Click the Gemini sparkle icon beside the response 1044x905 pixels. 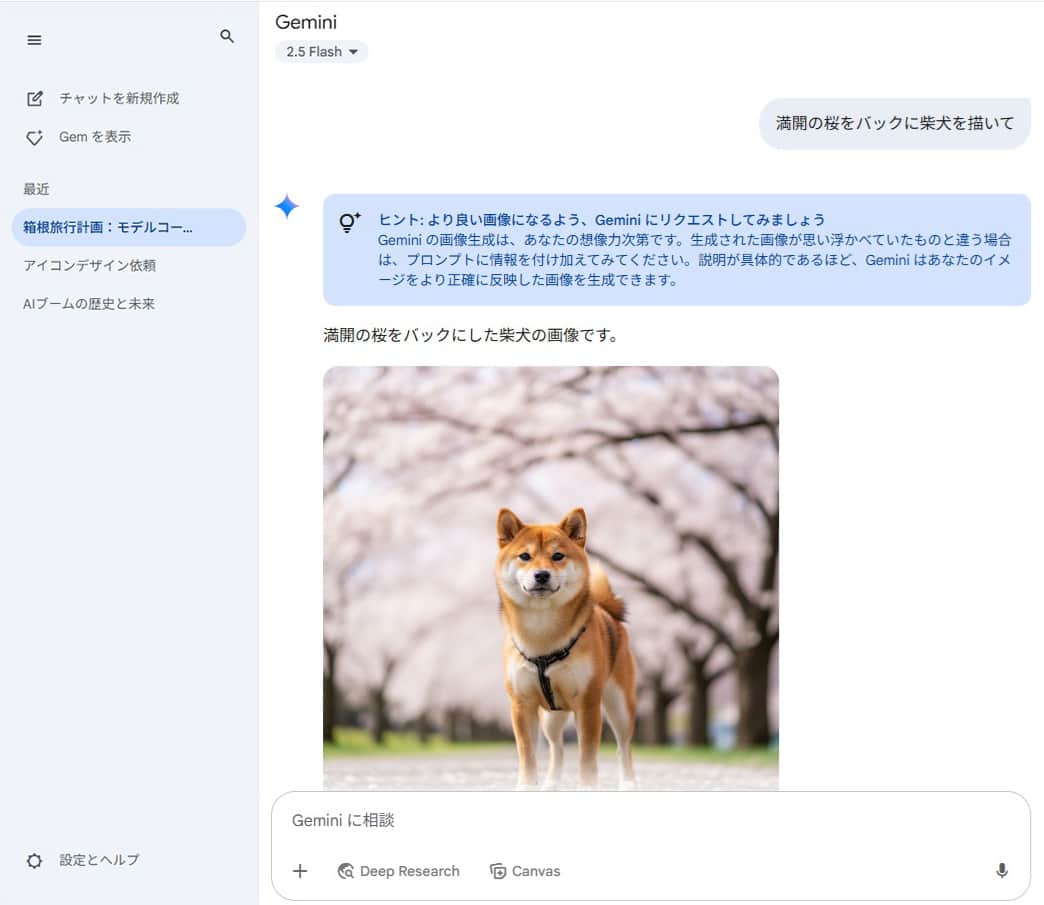coord(287,206)
